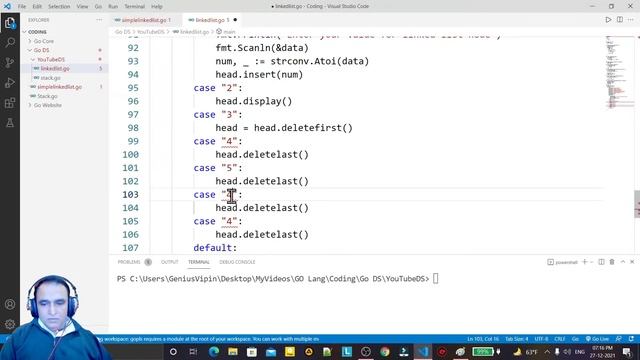Open the View menu
This screenshot has height=360, width=640.
coord(82,6)
